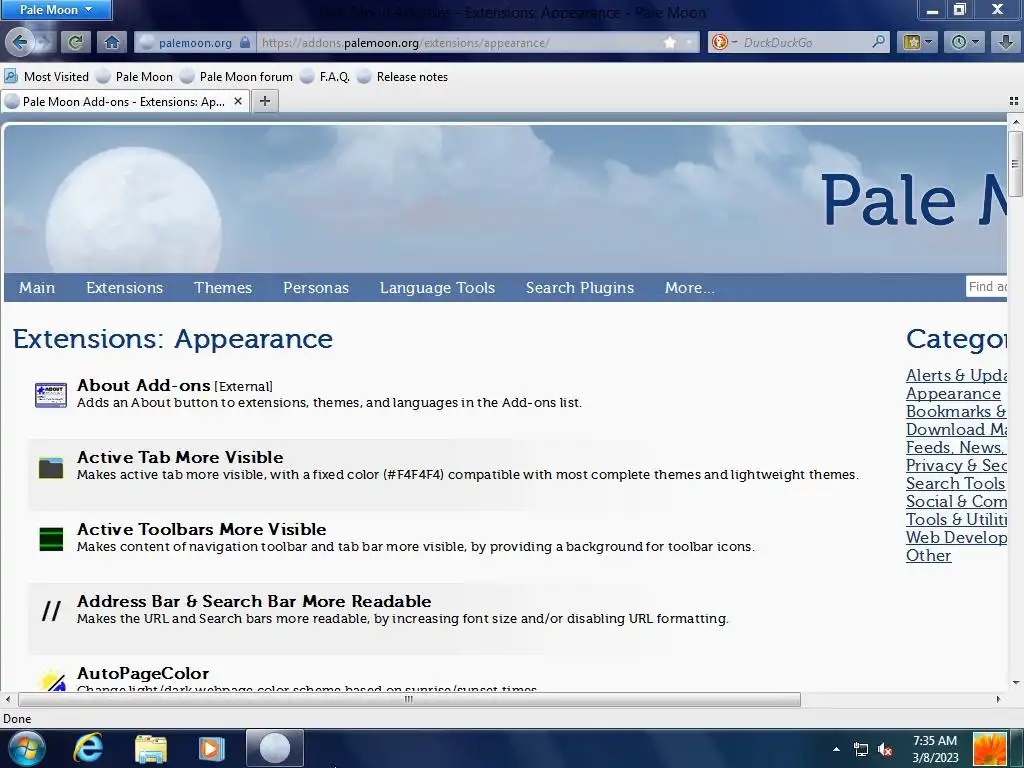This screenshot has height=768, width=1024.
Task: Open the Web Development category link
Action: click(956, 537)
